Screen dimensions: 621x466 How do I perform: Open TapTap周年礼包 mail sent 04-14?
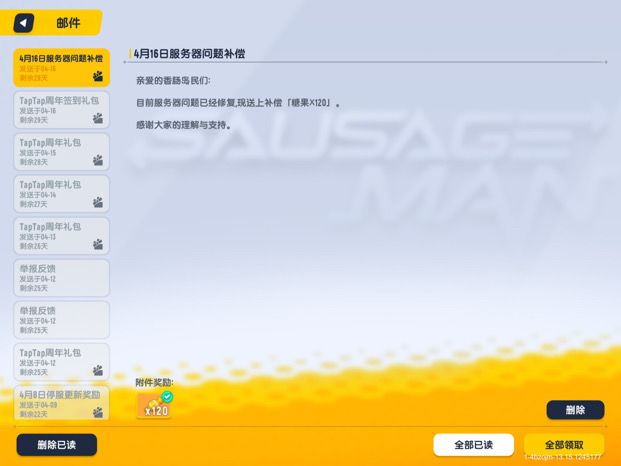pos(61,194)
